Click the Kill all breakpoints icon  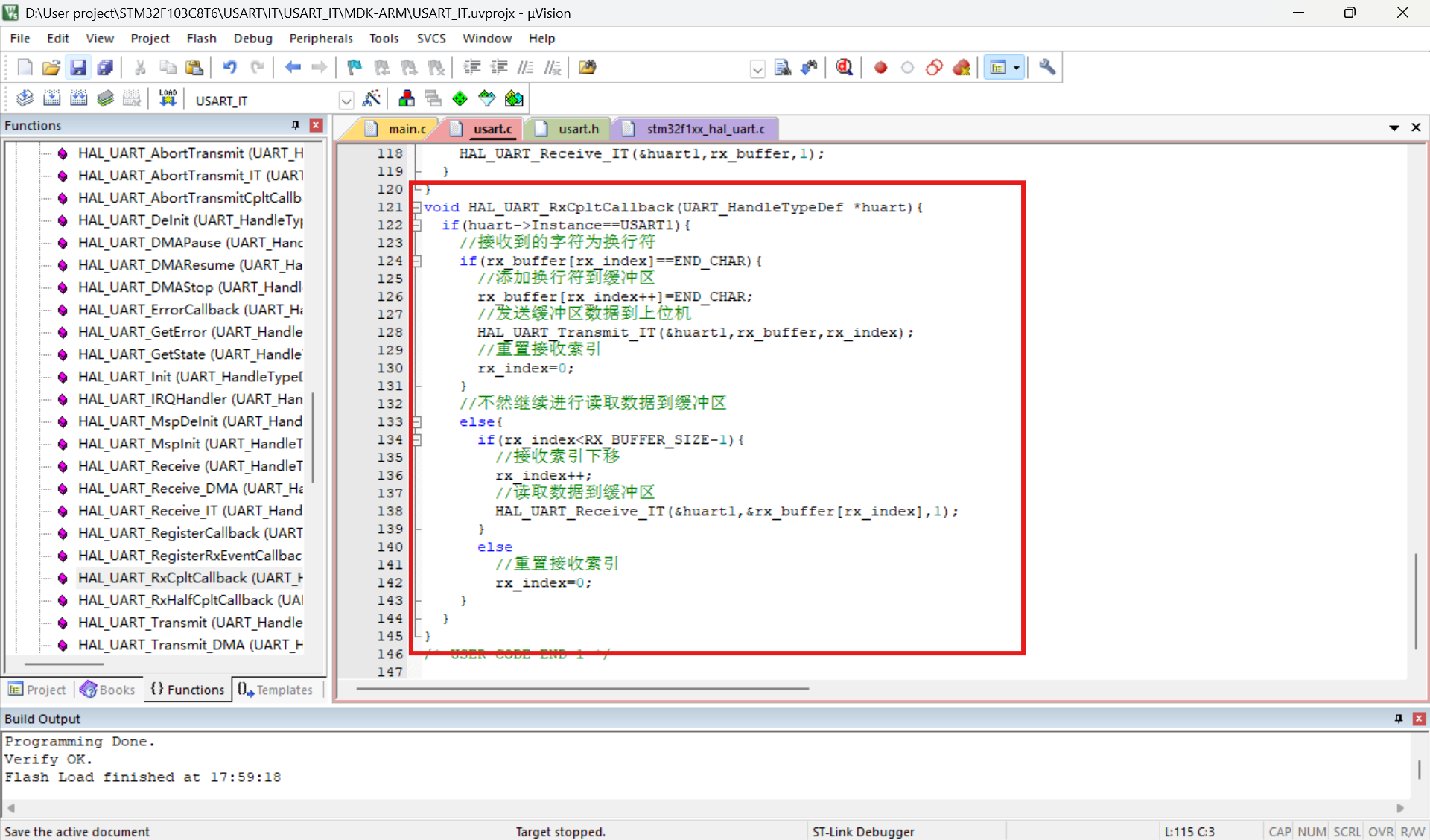point(962,68)
